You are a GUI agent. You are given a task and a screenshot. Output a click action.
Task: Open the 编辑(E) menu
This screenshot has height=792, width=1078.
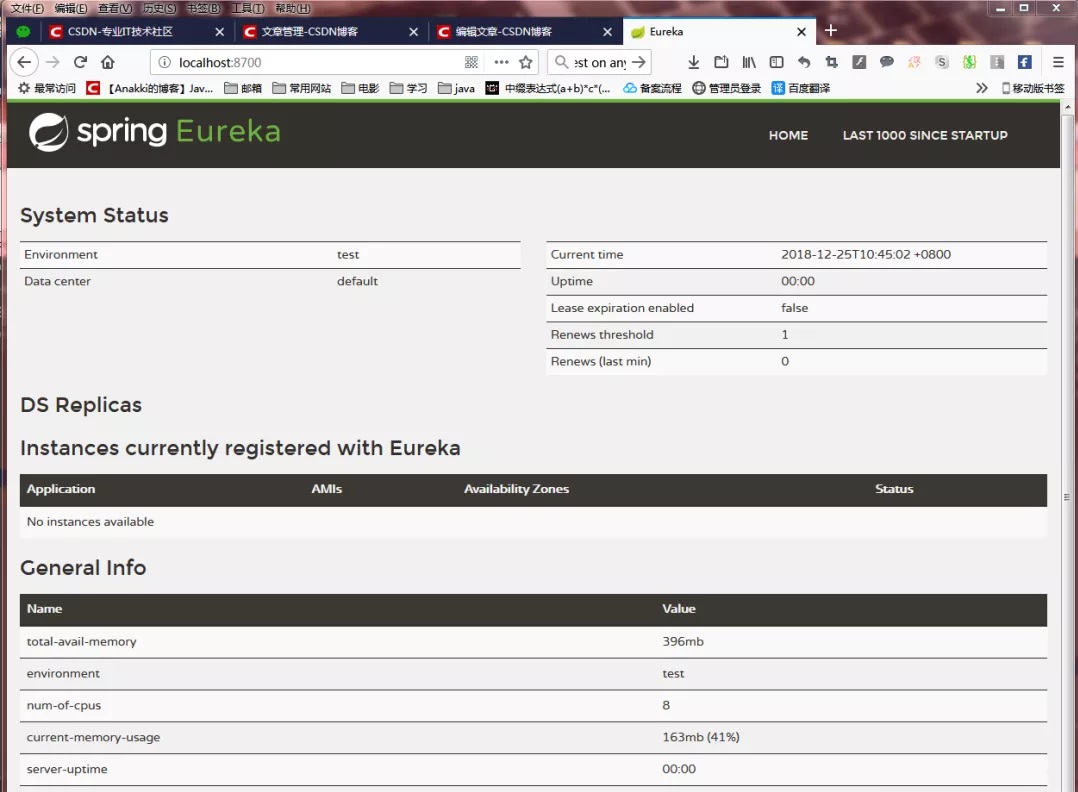pyautogui.click(x=71, y=8)
